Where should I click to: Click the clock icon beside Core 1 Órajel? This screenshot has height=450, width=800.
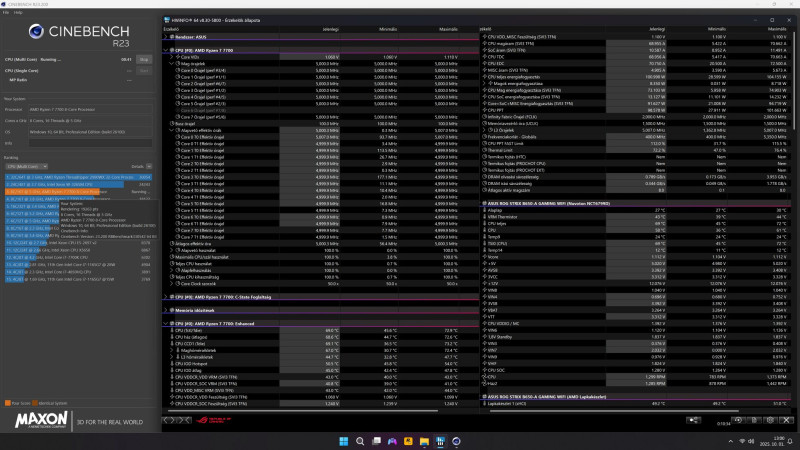tap(178, 77)
